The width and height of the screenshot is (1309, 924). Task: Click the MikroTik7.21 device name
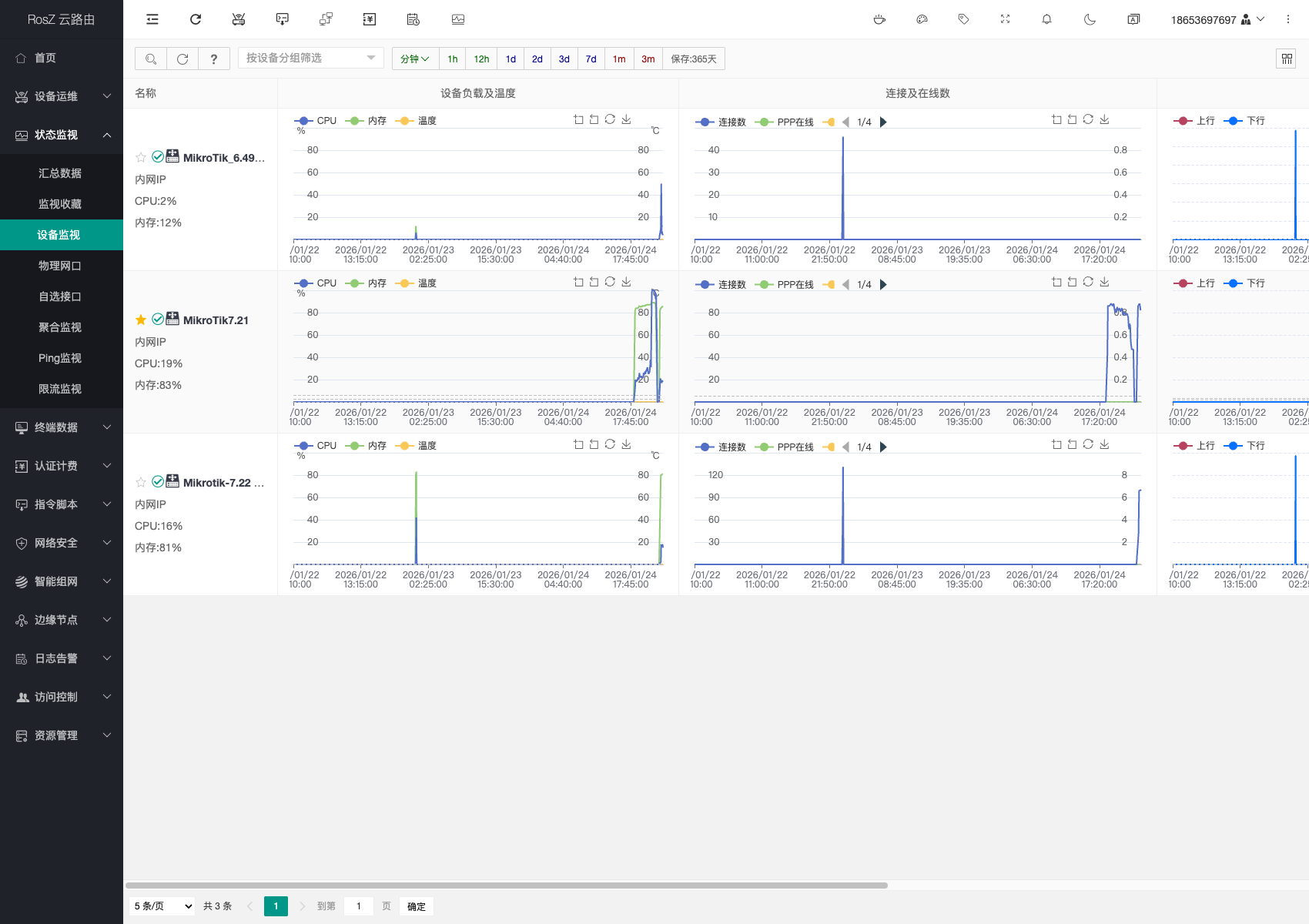(216, 320)
